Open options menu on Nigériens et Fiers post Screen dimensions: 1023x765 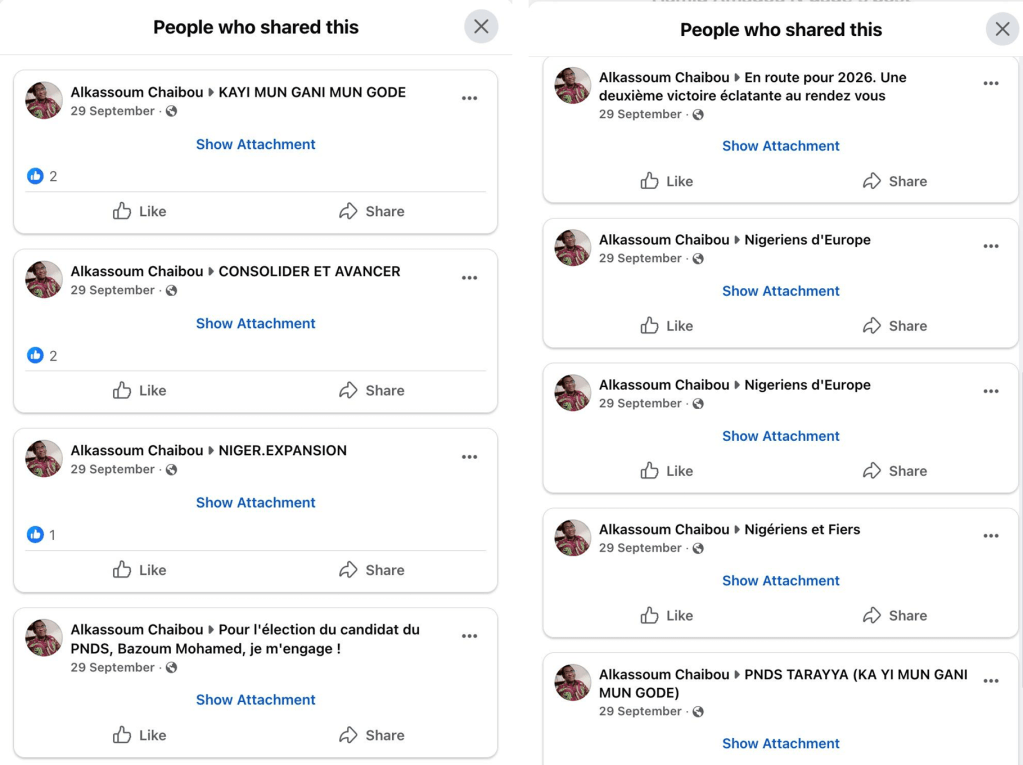click(x=991, y=536)
